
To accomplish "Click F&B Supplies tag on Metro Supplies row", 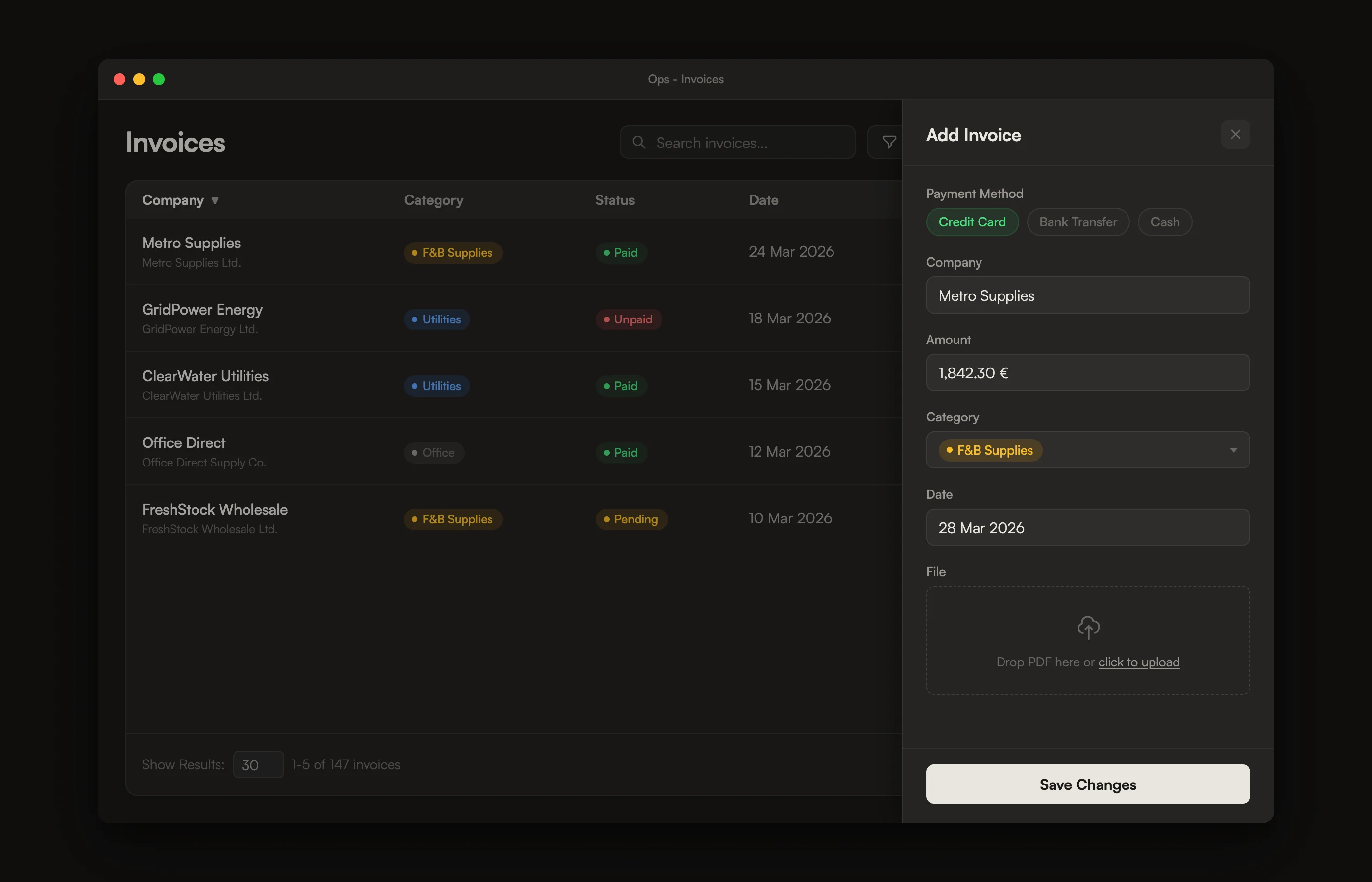I will pos(452,252).
